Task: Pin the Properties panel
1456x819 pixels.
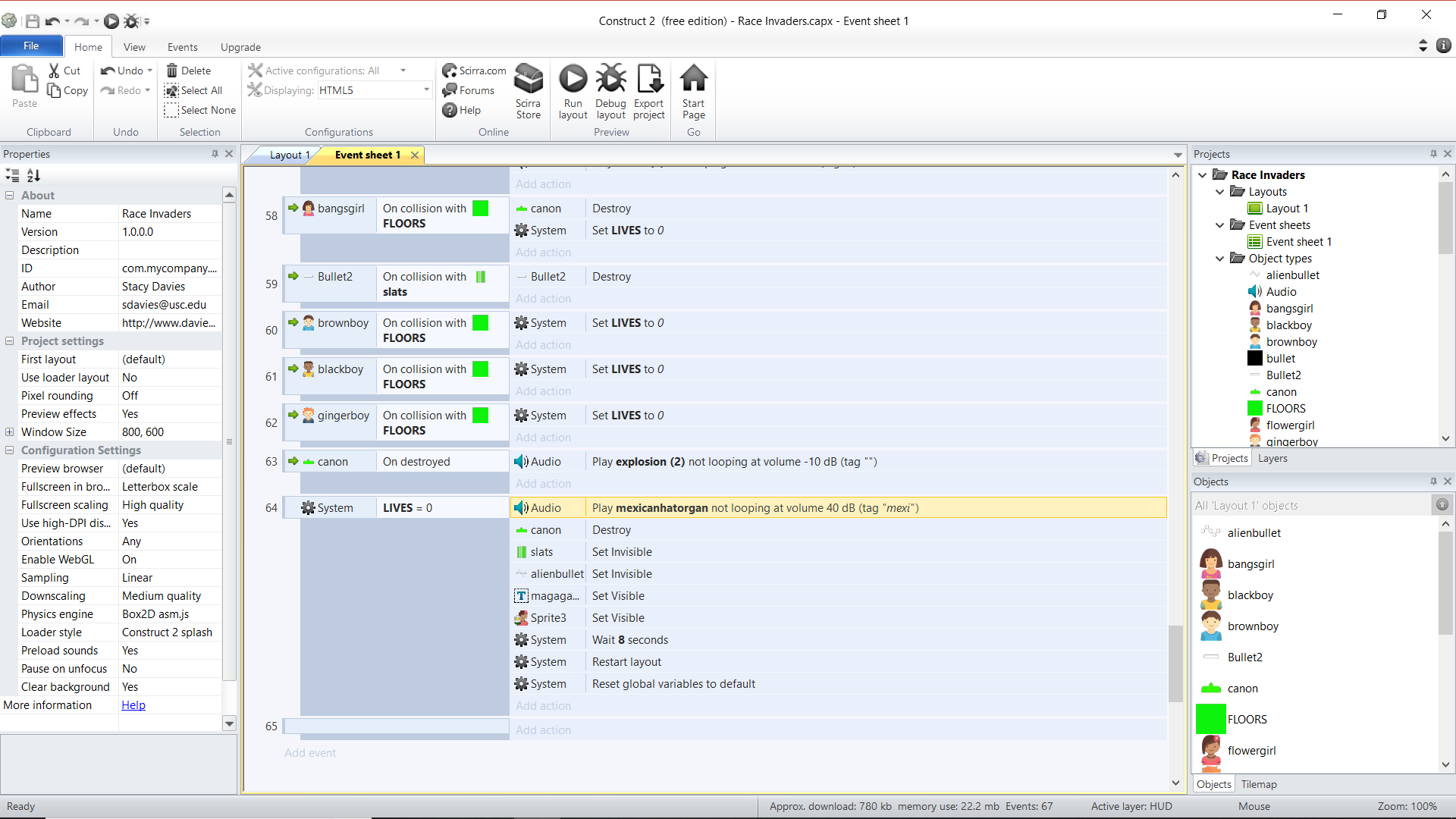Action: pyautogui.click(x=215, y=154)
